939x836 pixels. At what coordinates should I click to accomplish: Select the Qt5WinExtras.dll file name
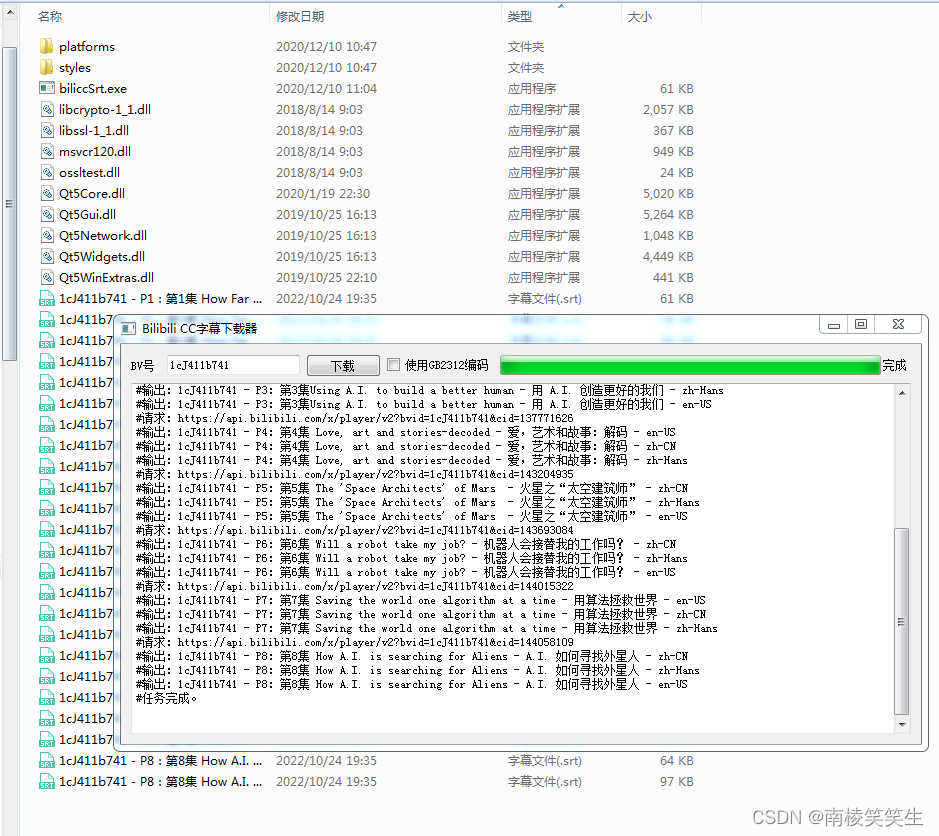coord(106,277)
